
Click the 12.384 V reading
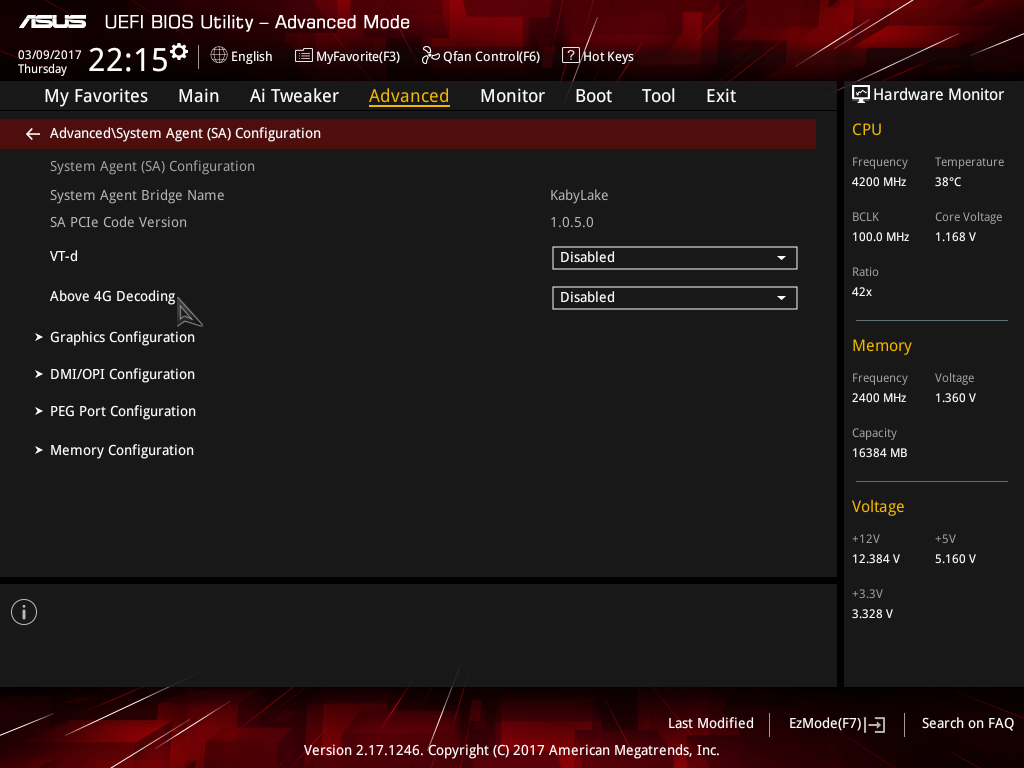[875, 559]
